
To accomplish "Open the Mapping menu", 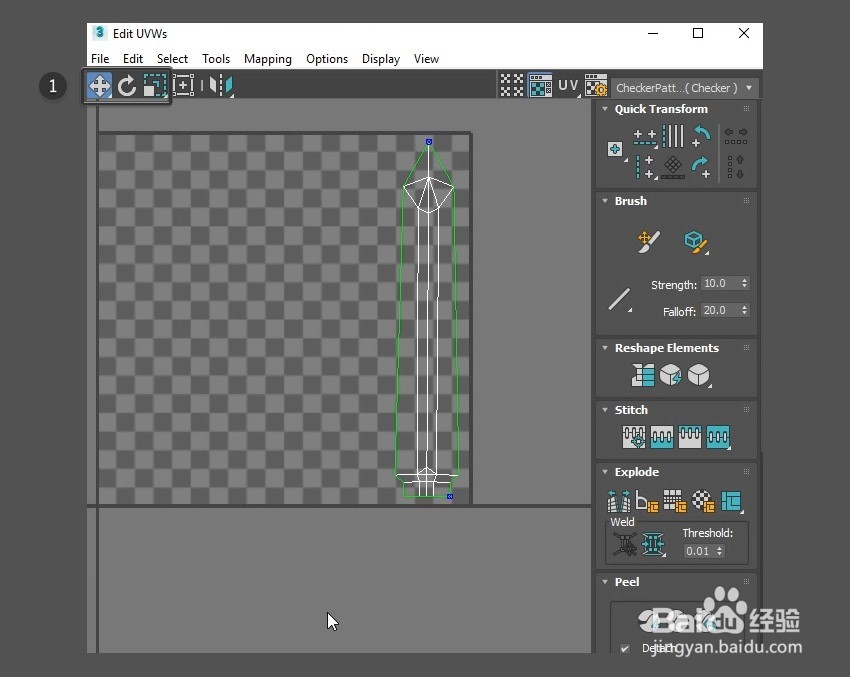I will [268, 59].
